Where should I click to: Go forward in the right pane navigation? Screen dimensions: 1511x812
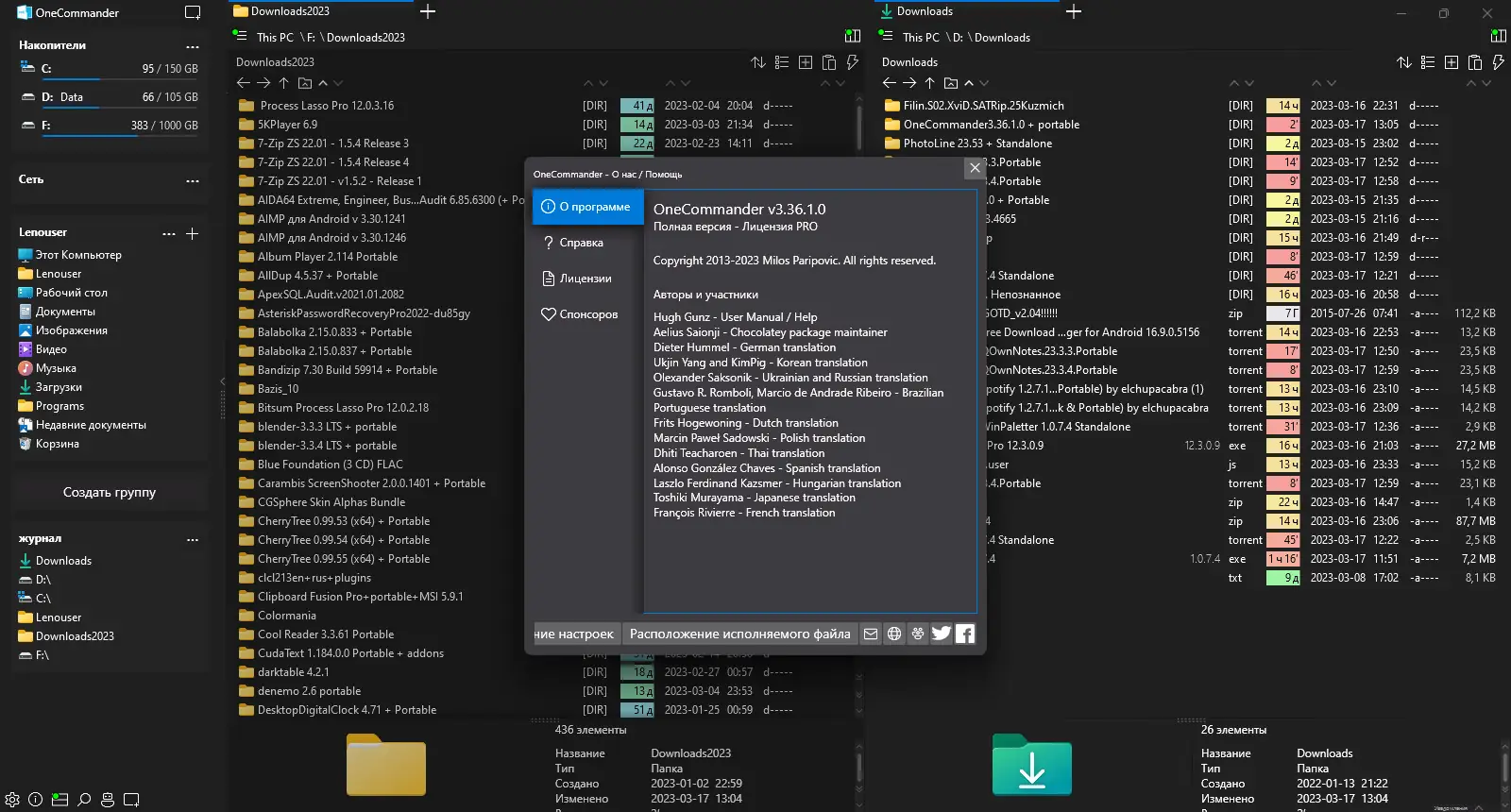909,83
